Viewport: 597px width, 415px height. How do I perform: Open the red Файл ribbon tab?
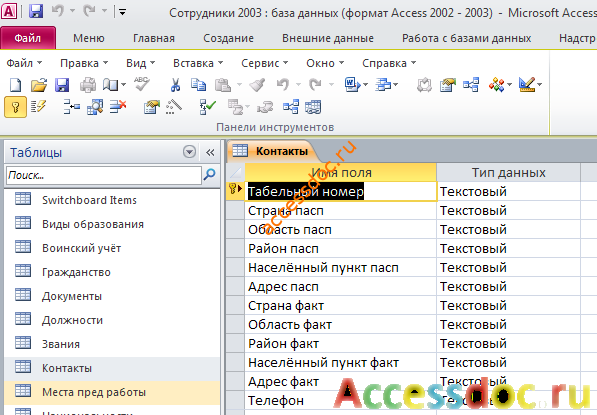28,38
